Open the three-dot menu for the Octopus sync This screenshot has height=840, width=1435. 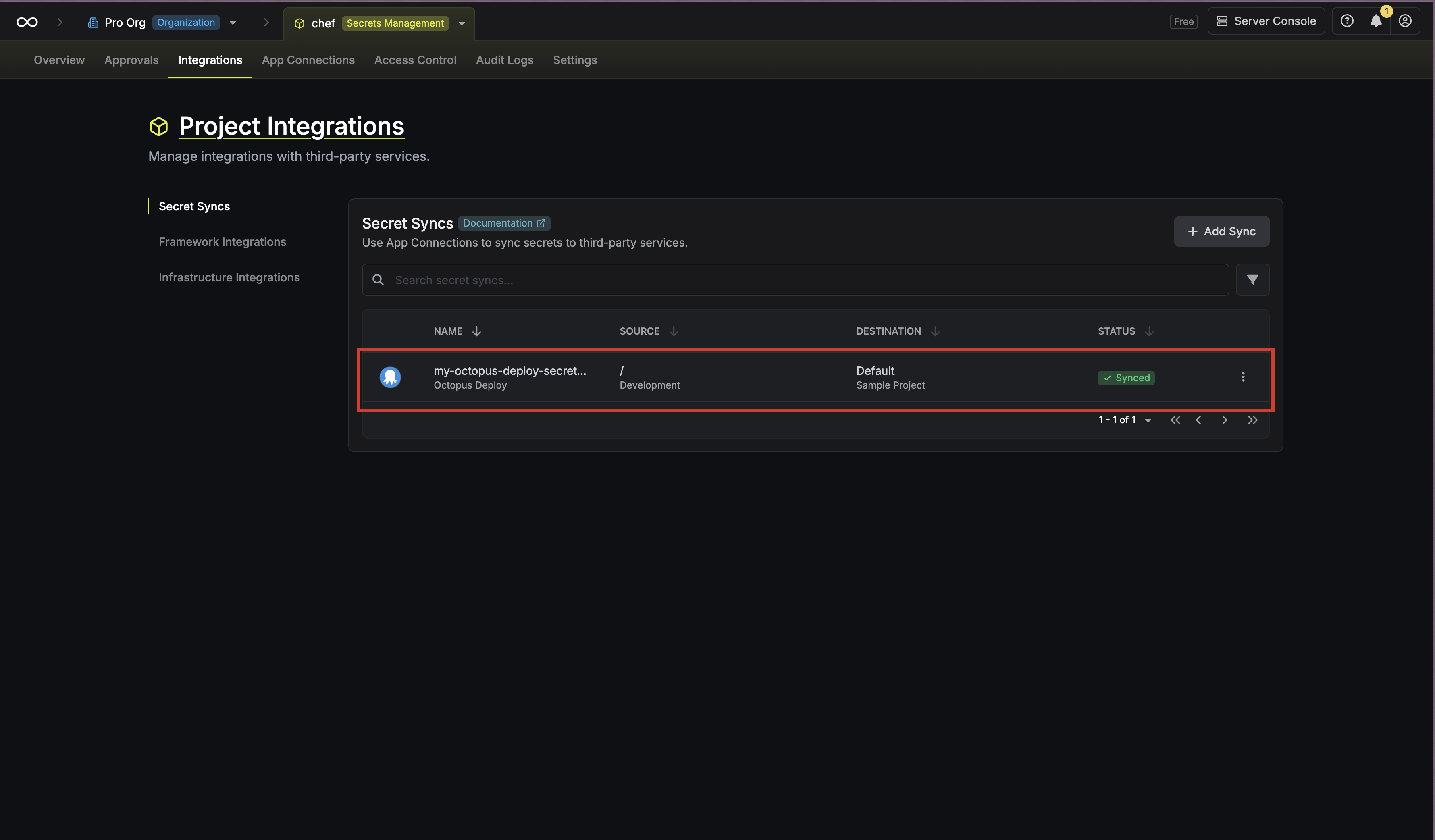pos(1243,377)
